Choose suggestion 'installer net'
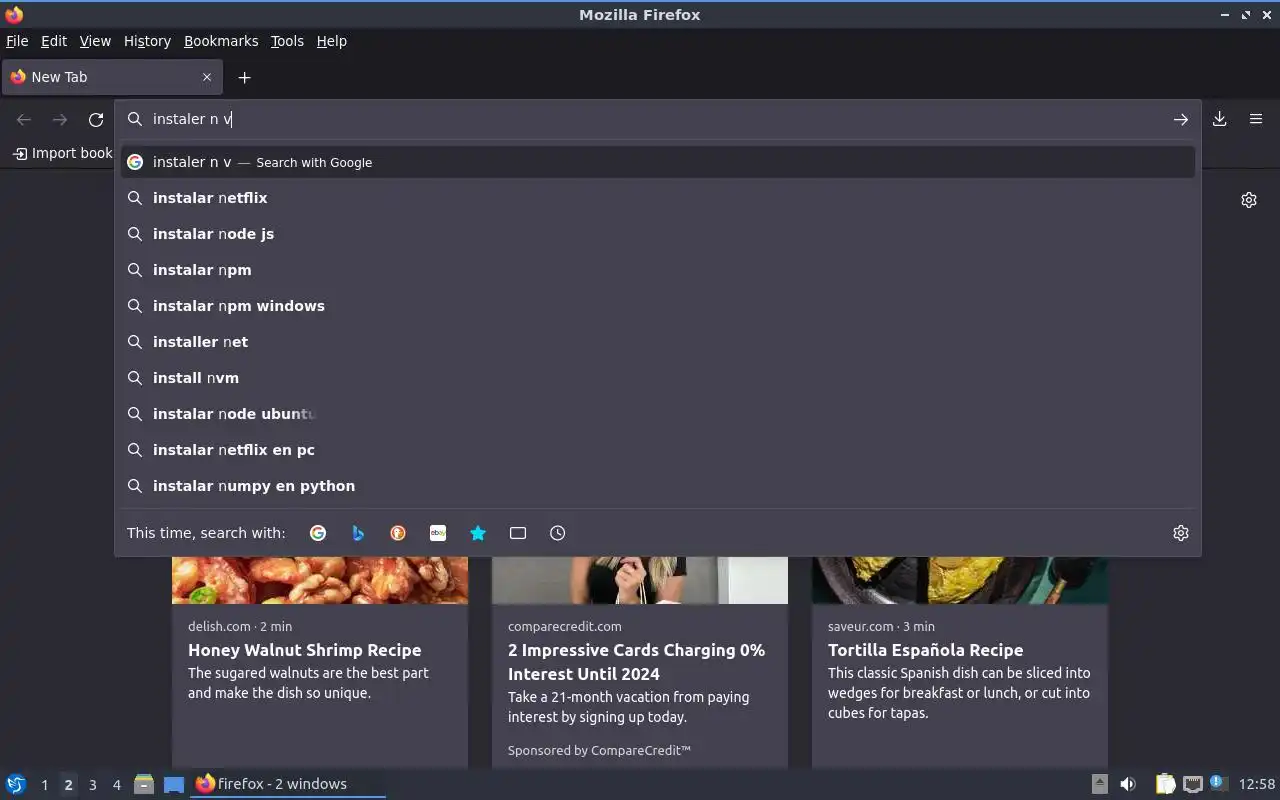1280x800 pixels. (658, 342)
